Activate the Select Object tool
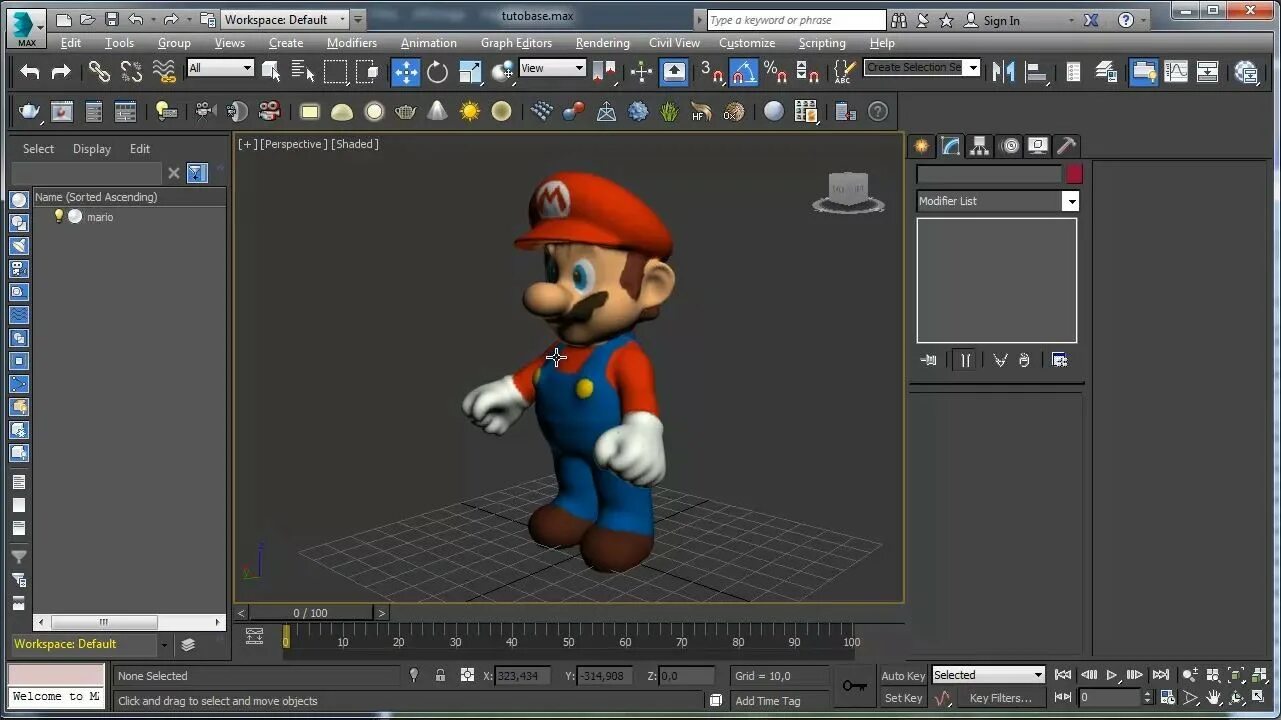 [x=271, y=71]
